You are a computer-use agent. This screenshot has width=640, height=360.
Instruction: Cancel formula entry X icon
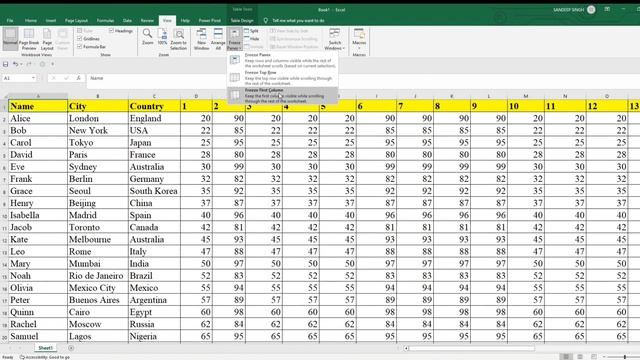(x=53, y=78)
